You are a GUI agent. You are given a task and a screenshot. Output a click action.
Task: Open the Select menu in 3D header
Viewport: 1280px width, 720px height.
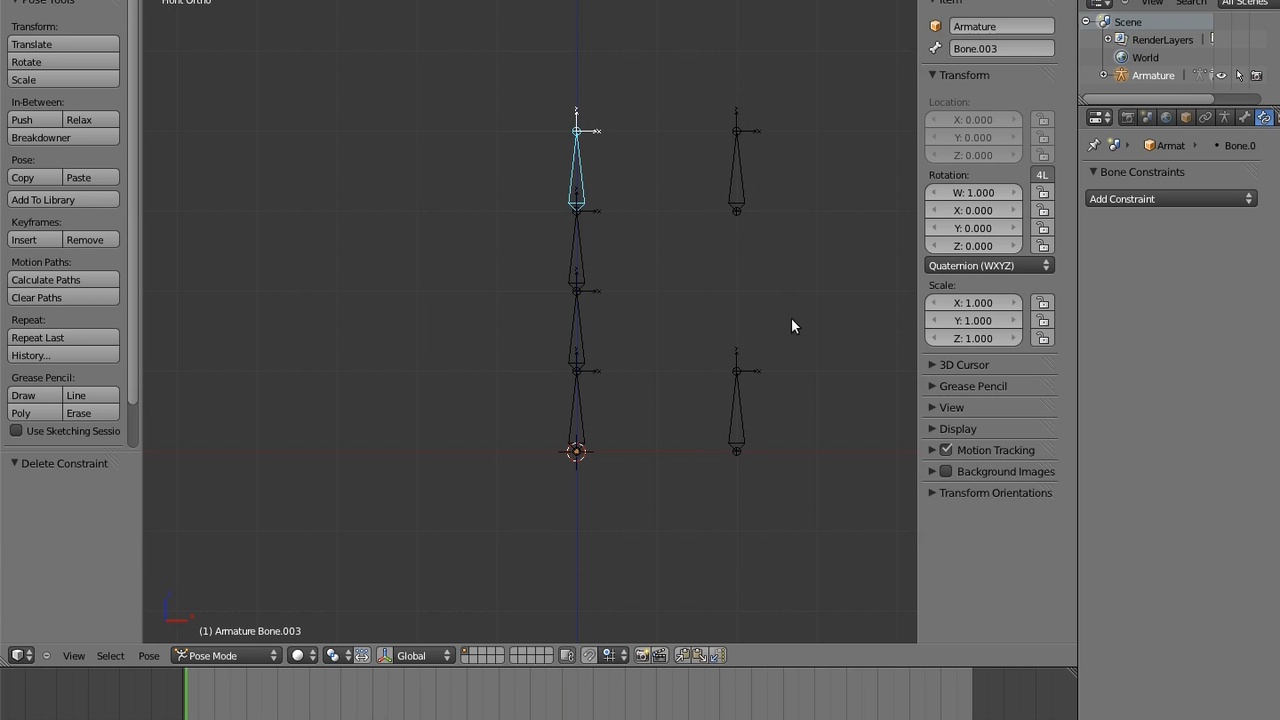(110, 656)
